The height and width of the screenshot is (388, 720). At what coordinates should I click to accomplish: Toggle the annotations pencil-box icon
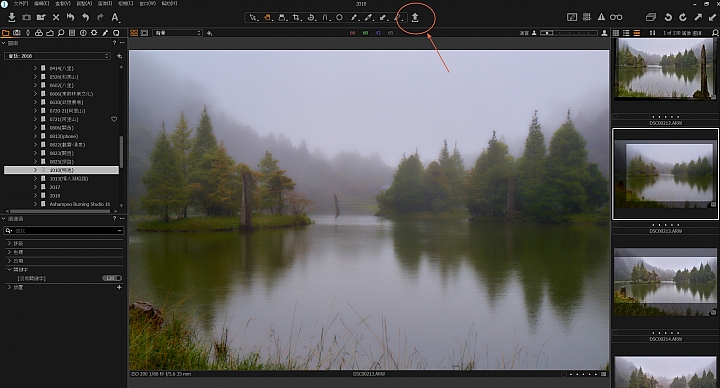(572, 17)
